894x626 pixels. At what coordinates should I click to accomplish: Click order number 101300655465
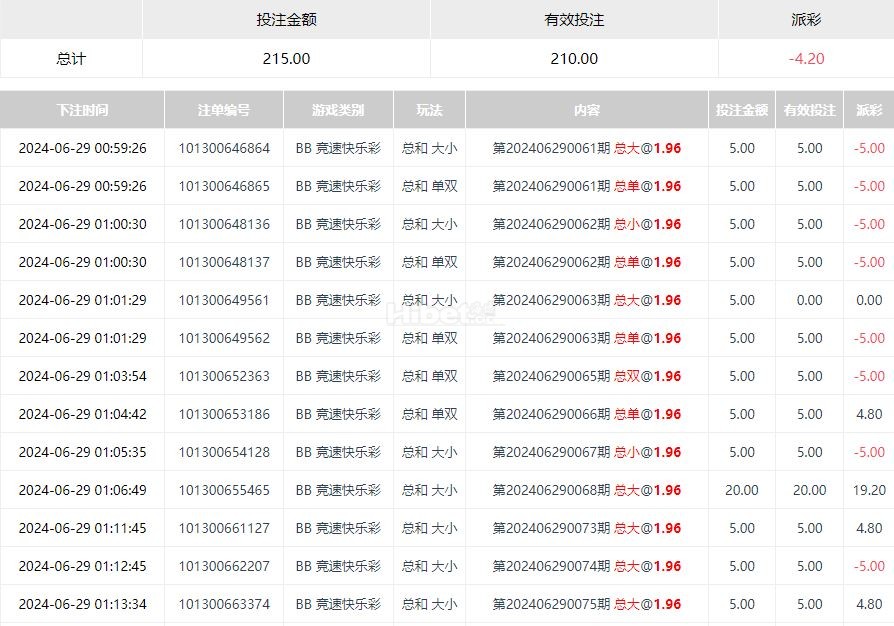point(224,490)
